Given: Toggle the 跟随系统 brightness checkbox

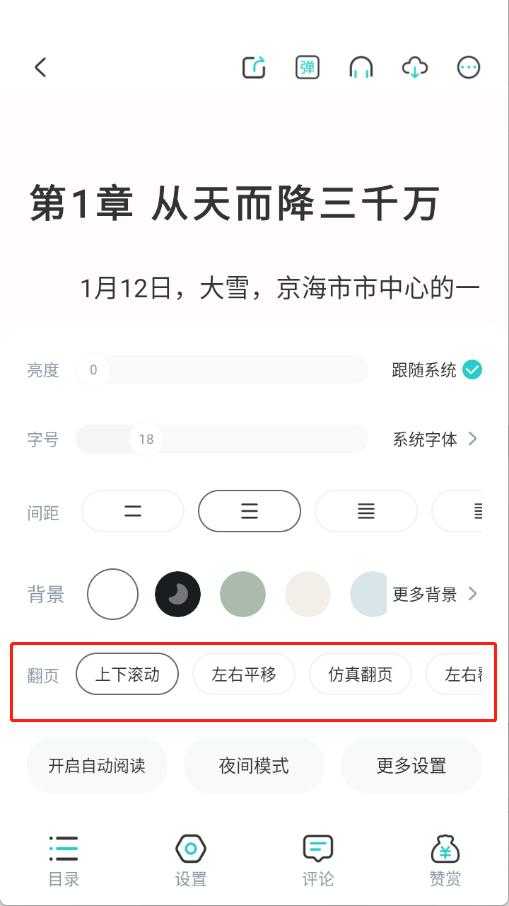Looking at the screenshot, I should tap(473, 370).
